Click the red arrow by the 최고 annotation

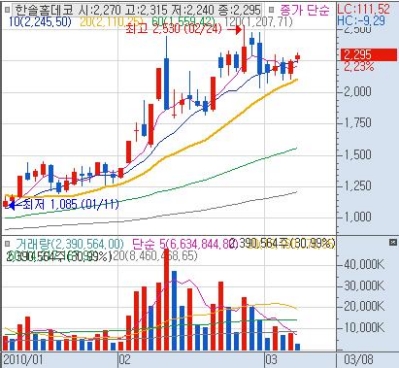click(x=234, y=30)
